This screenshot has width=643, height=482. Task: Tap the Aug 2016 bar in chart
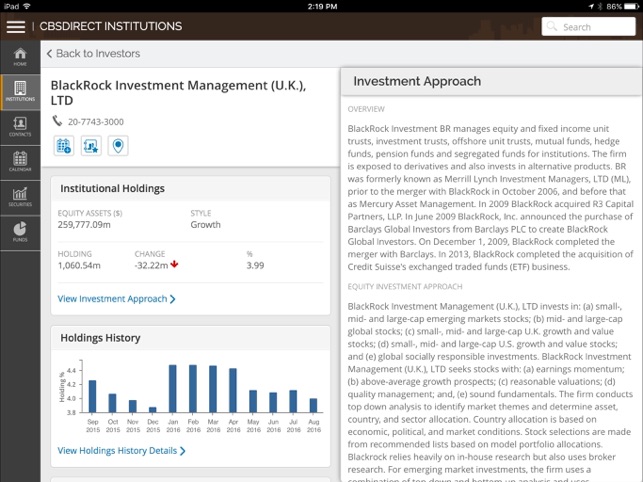point(313,405)
